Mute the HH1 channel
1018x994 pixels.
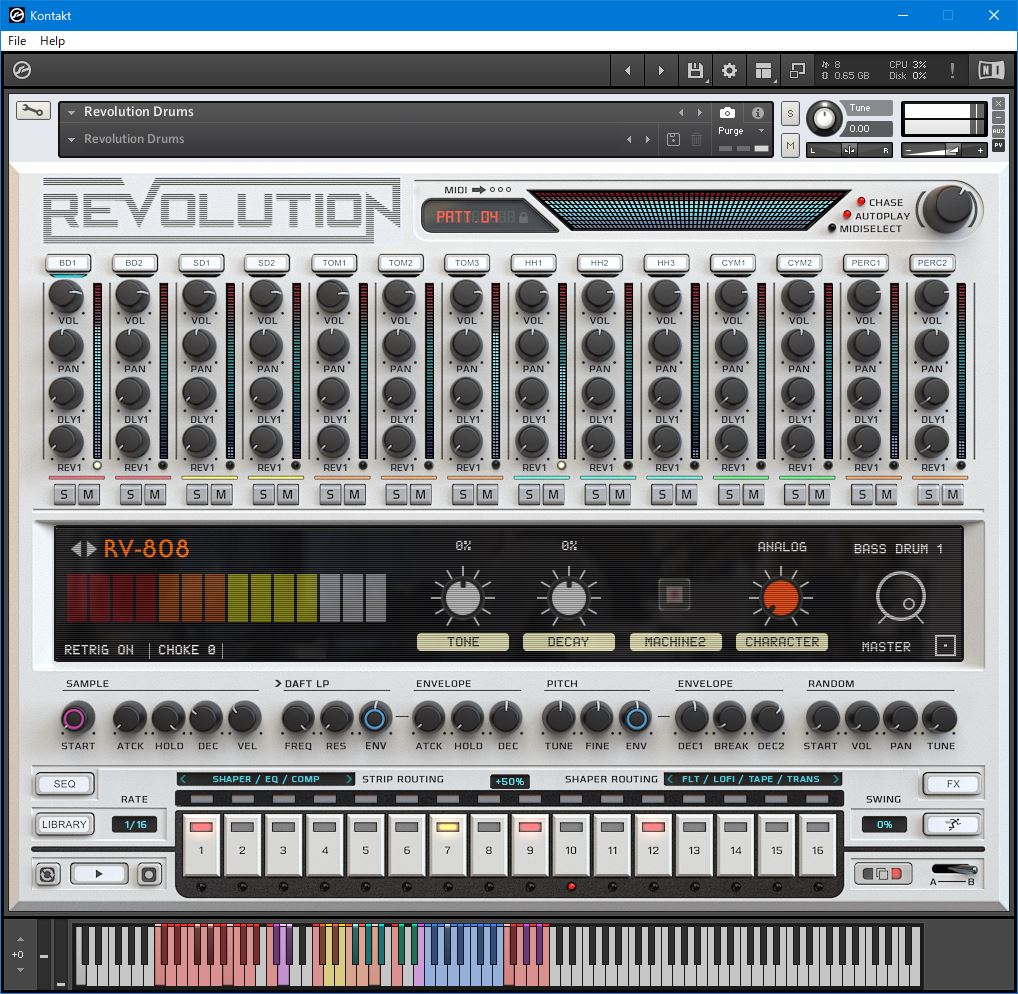pos(553,495)
